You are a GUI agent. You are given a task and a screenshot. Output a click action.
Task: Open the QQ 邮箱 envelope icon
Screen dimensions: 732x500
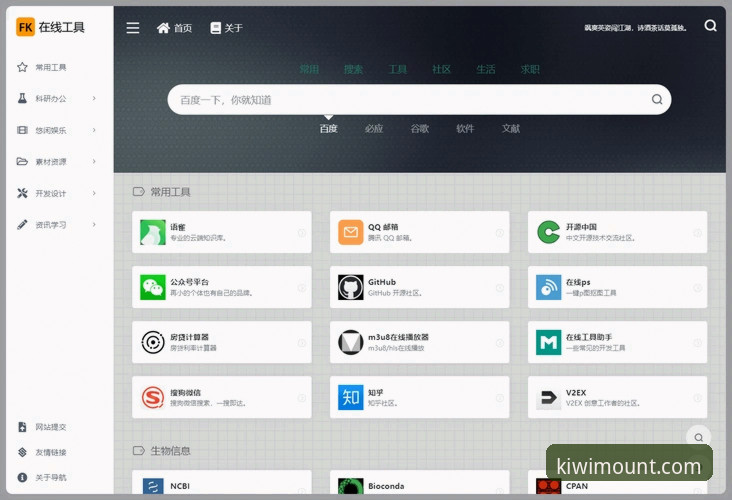coord(351,232)
